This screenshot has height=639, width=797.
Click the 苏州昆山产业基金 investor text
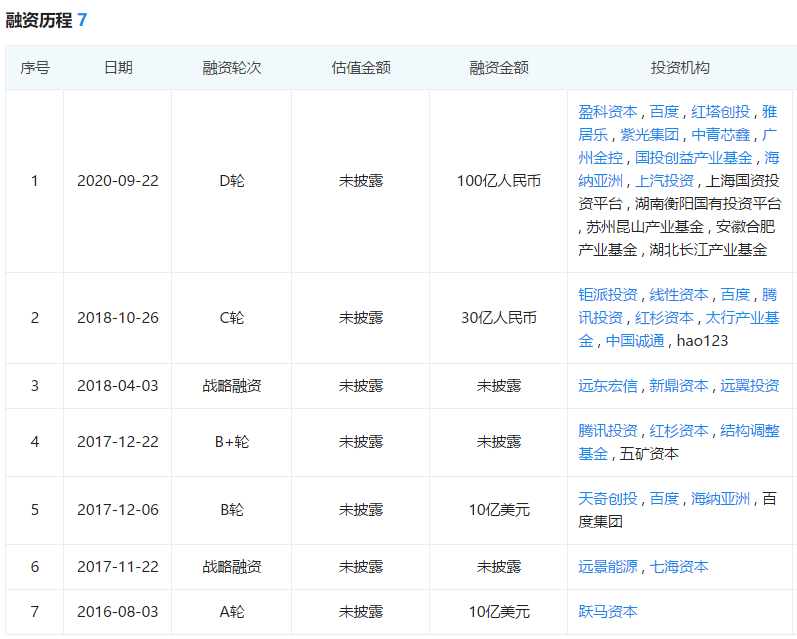tap(645, 227)
